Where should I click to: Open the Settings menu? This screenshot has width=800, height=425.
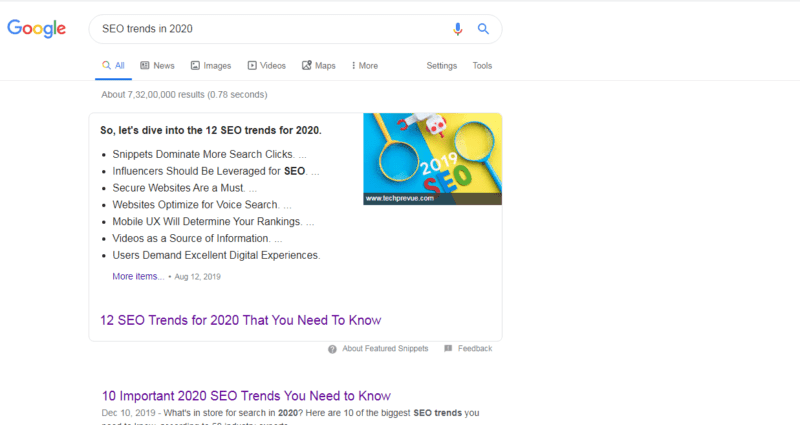(442, 66)
